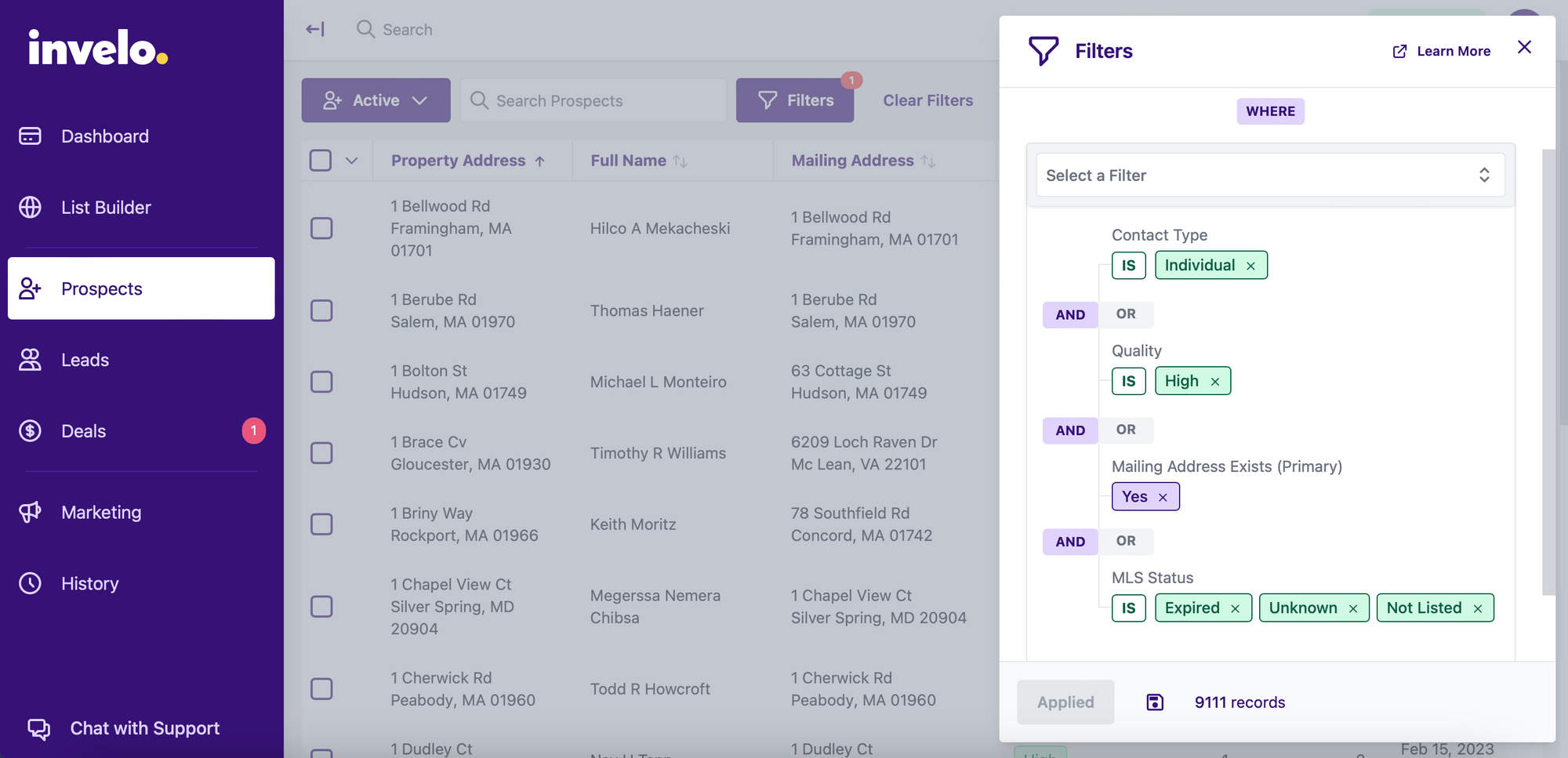Click the top Search field
1568x758 pixels.
408,30
